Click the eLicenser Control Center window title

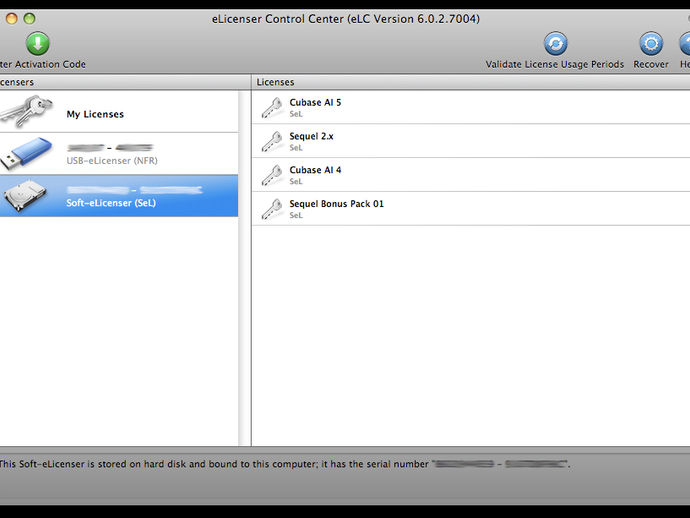(x=346, y=19)
